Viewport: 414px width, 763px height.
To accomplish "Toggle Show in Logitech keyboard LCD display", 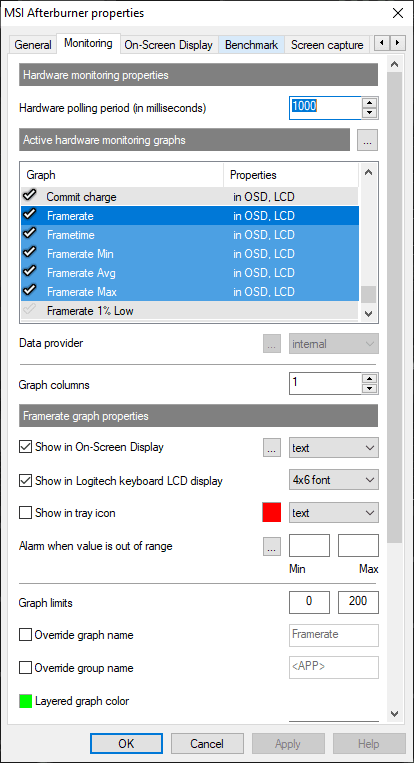I will [x=25, y=481].
